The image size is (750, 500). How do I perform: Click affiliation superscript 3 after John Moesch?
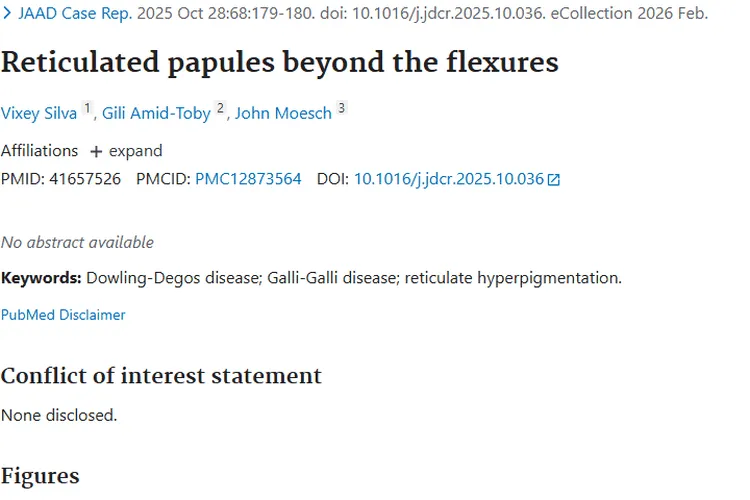[341, 109]
